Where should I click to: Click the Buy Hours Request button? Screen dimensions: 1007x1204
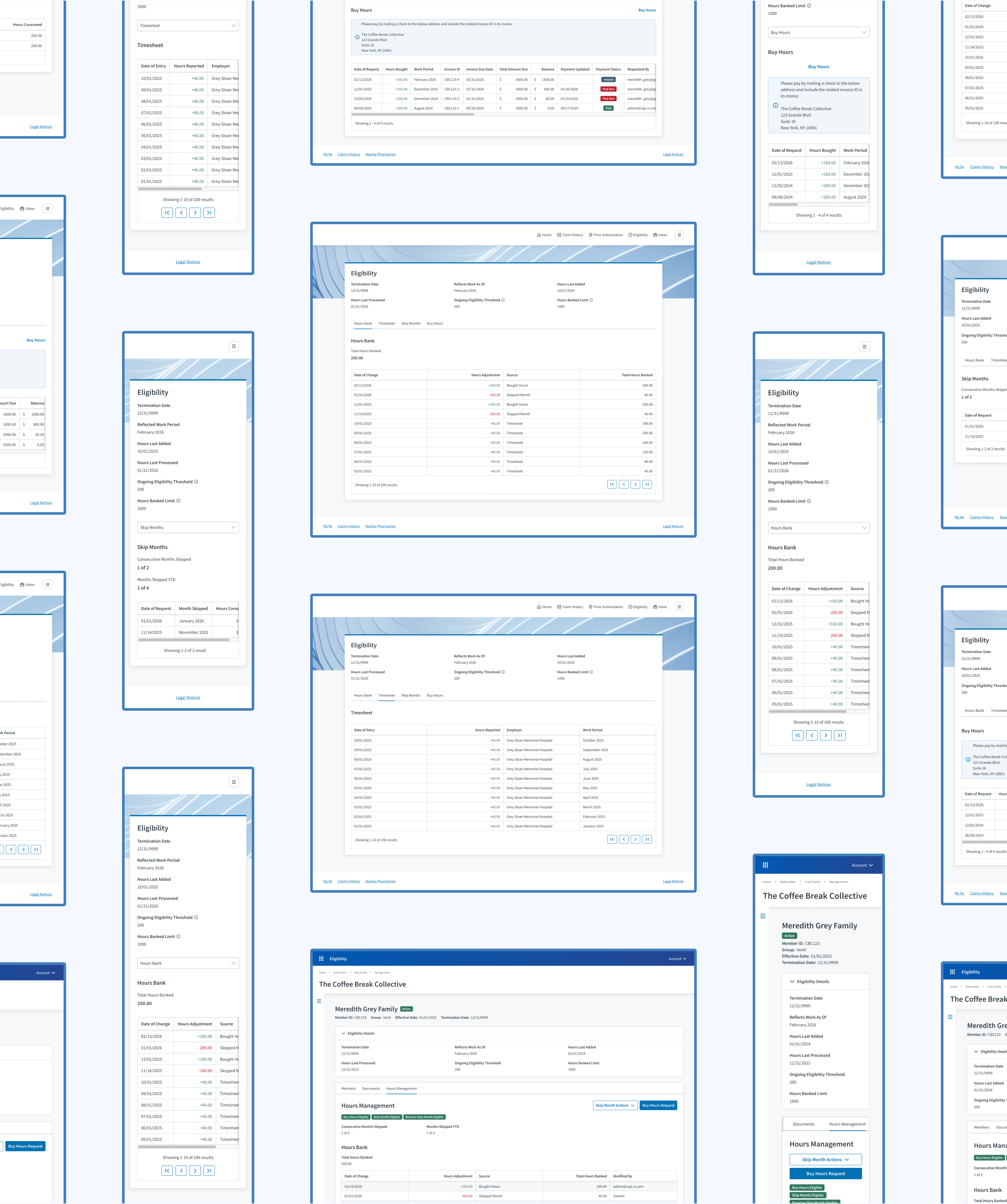coord(658,1105)
